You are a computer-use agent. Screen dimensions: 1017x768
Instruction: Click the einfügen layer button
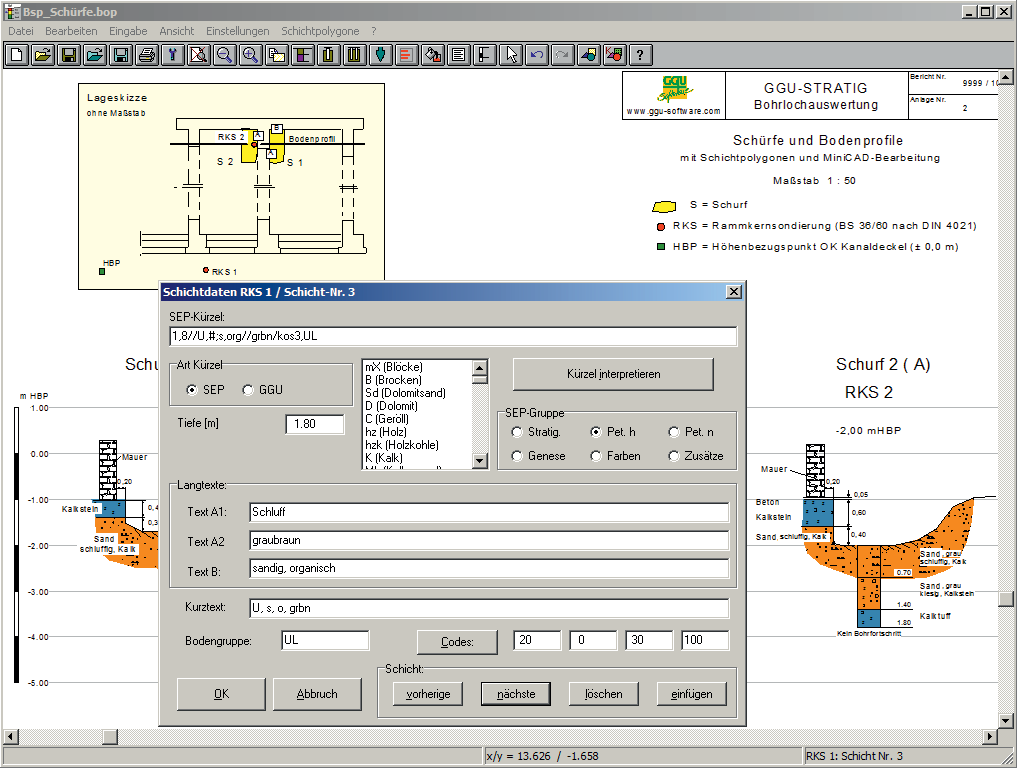(691, 694)
